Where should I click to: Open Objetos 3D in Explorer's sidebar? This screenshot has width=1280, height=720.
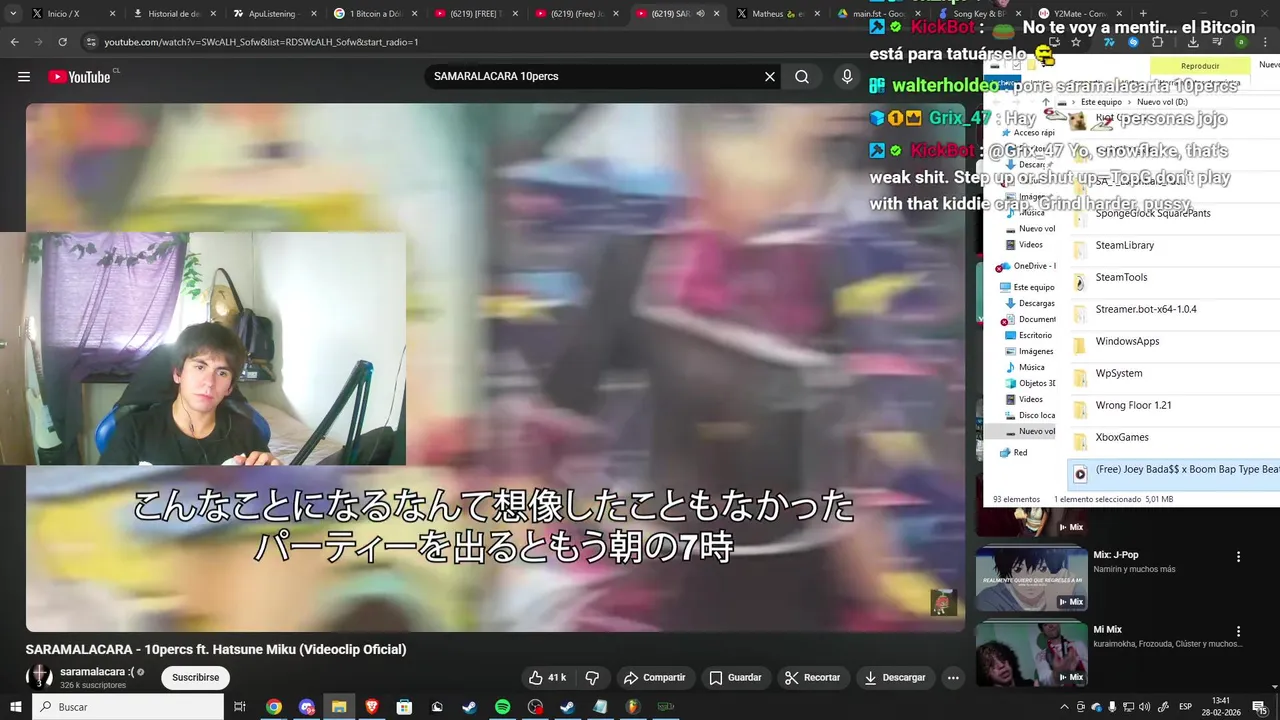[x=1030, y=383]
